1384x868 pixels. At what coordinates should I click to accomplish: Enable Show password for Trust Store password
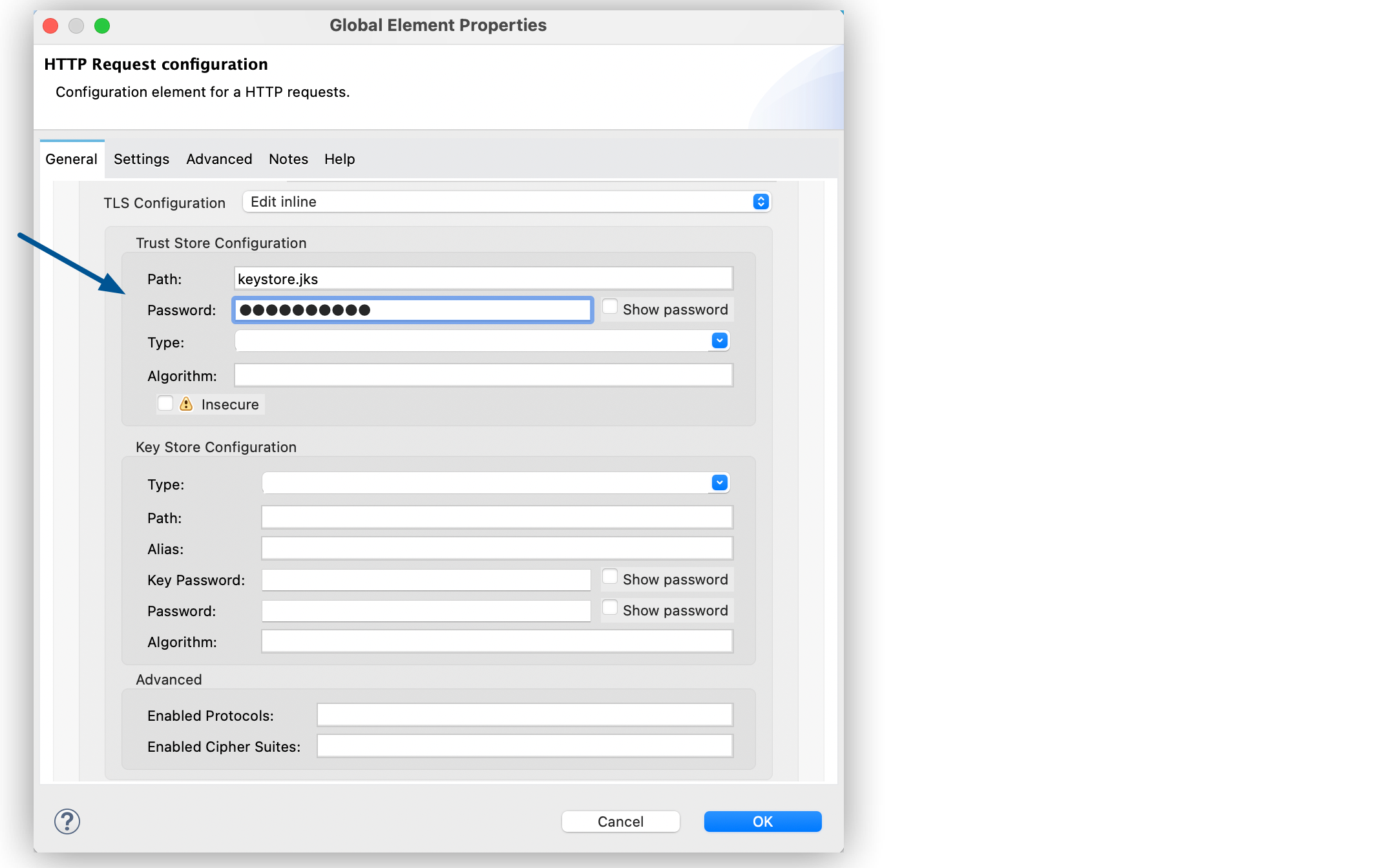[x=609, y=306]
